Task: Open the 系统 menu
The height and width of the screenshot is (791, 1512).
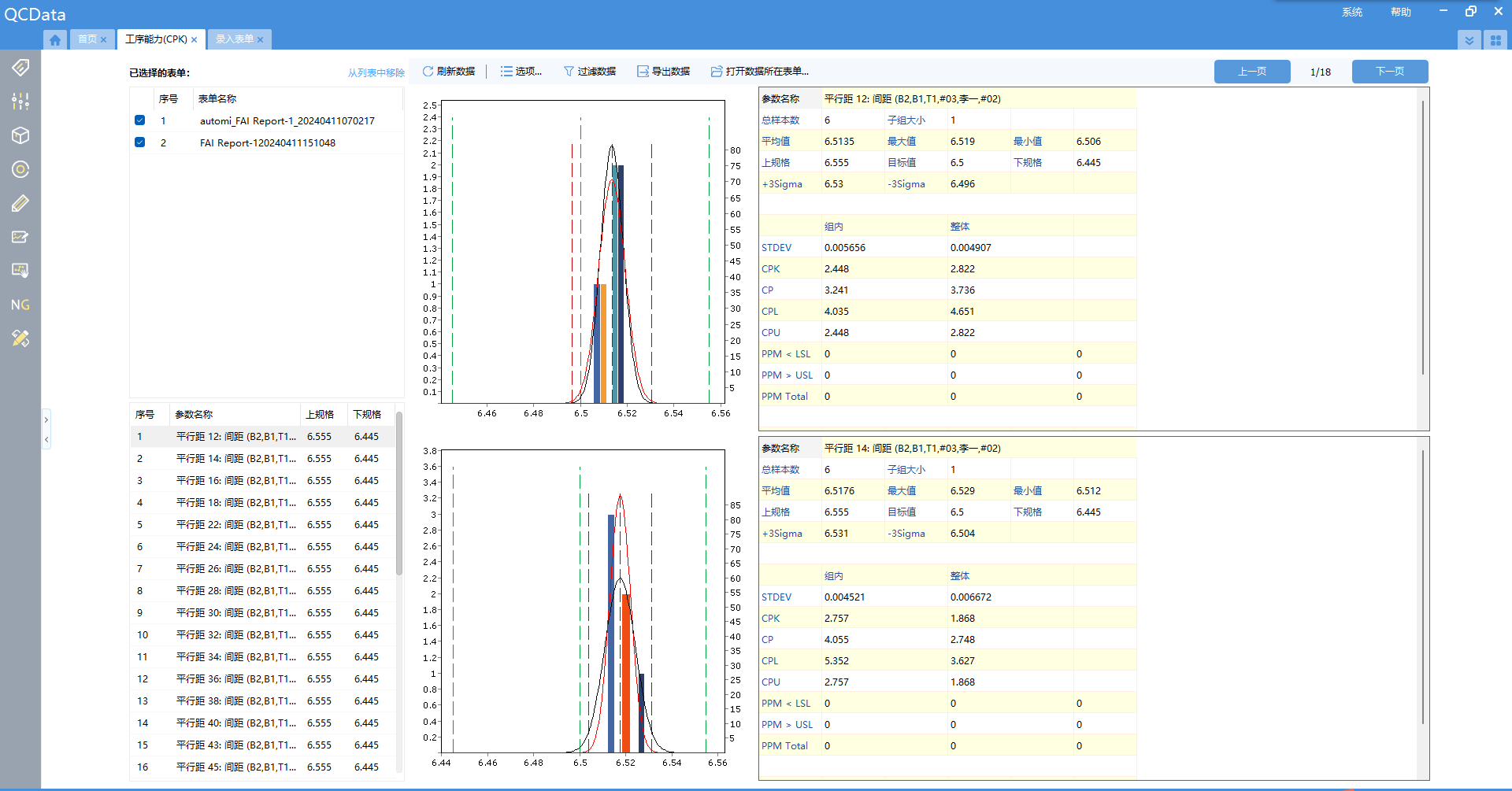Action: 1352,12
